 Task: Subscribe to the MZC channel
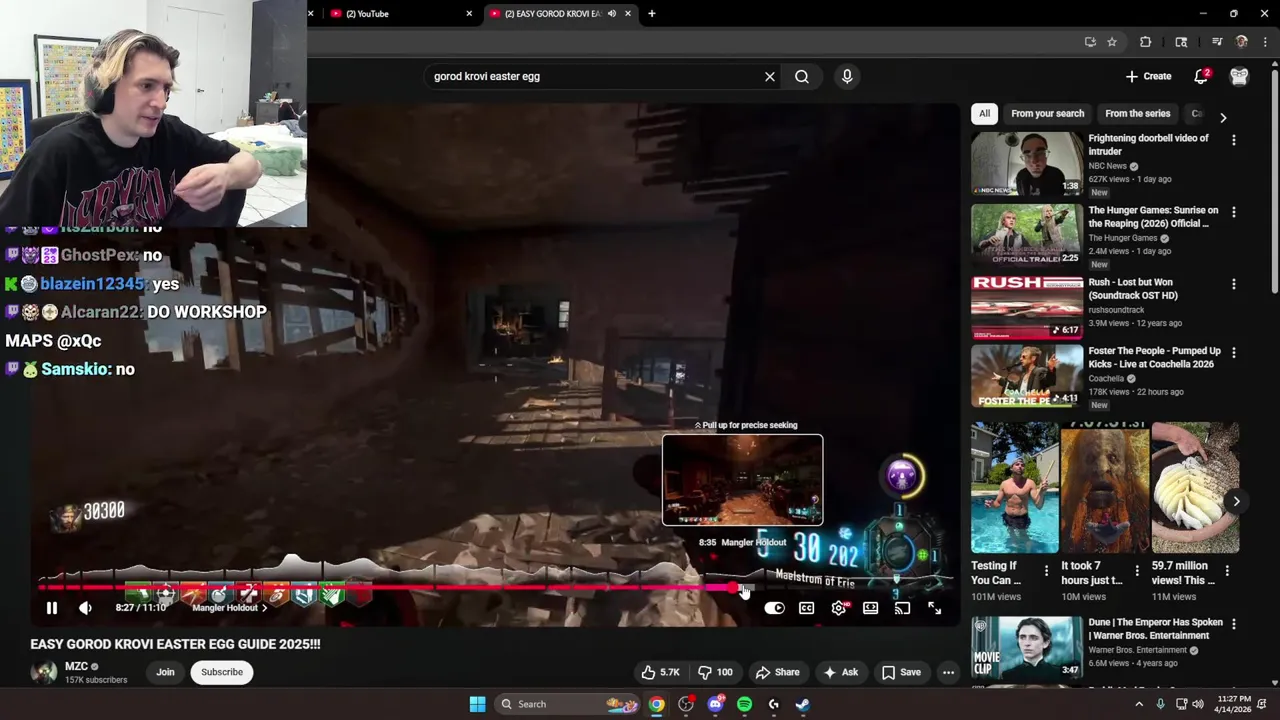222,672
